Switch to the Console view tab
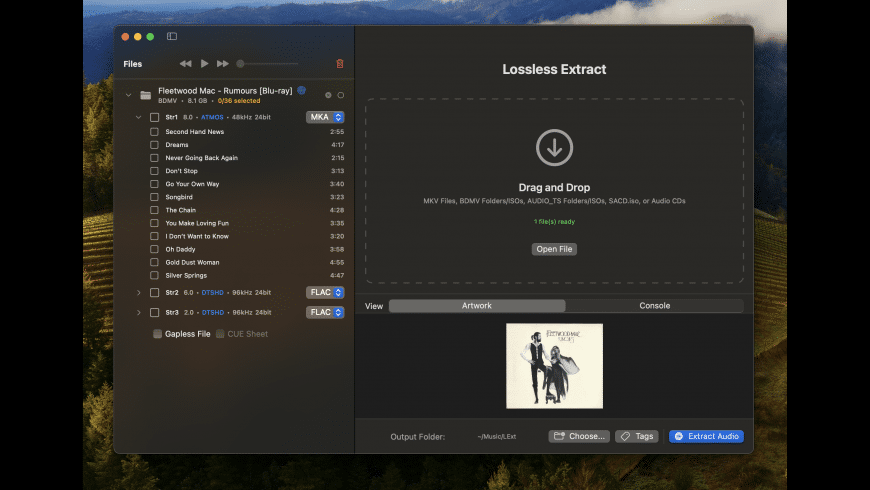870x490 pixels. tap(655, 306)
